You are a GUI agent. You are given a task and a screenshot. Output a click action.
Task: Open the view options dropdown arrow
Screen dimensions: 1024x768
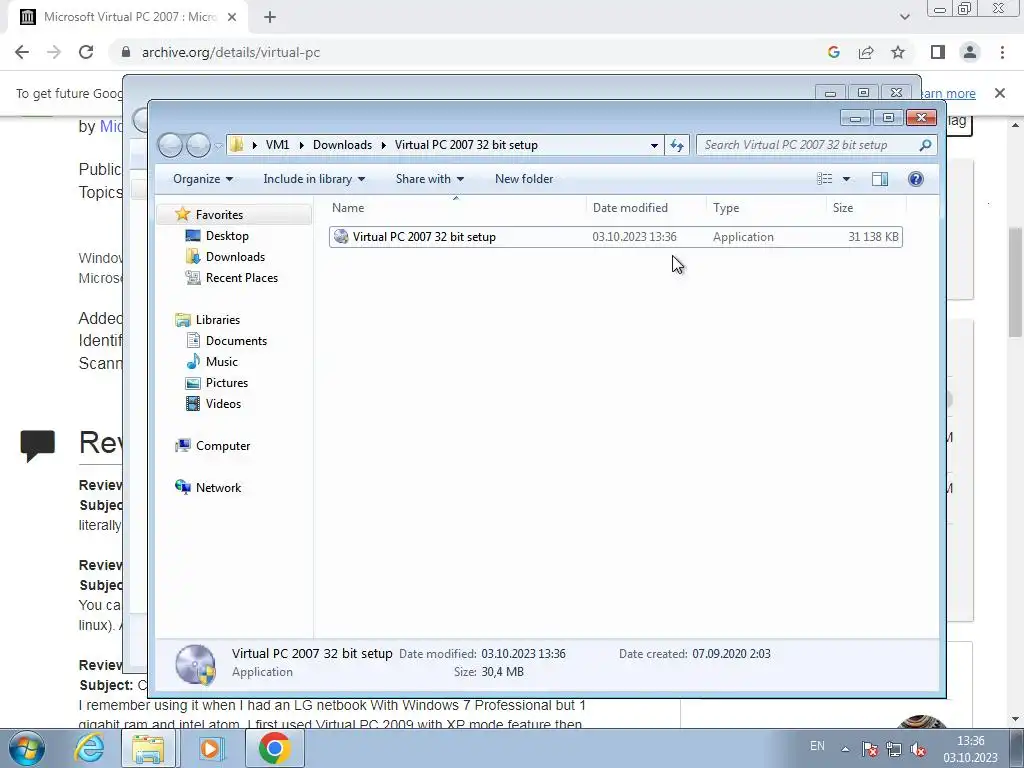pos(846,179)
